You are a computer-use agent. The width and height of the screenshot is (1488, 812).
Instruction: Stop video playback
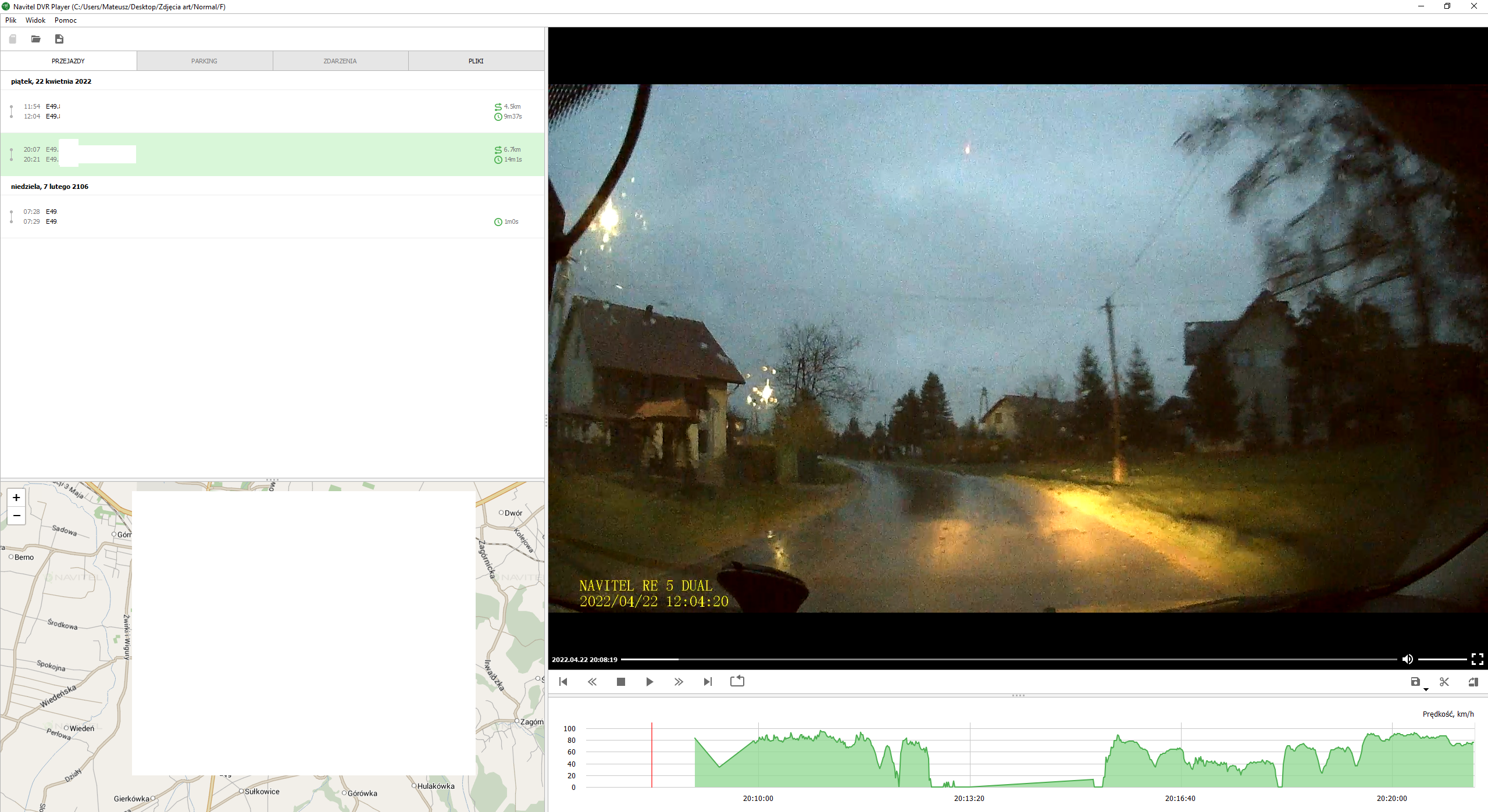click(620, 682)
